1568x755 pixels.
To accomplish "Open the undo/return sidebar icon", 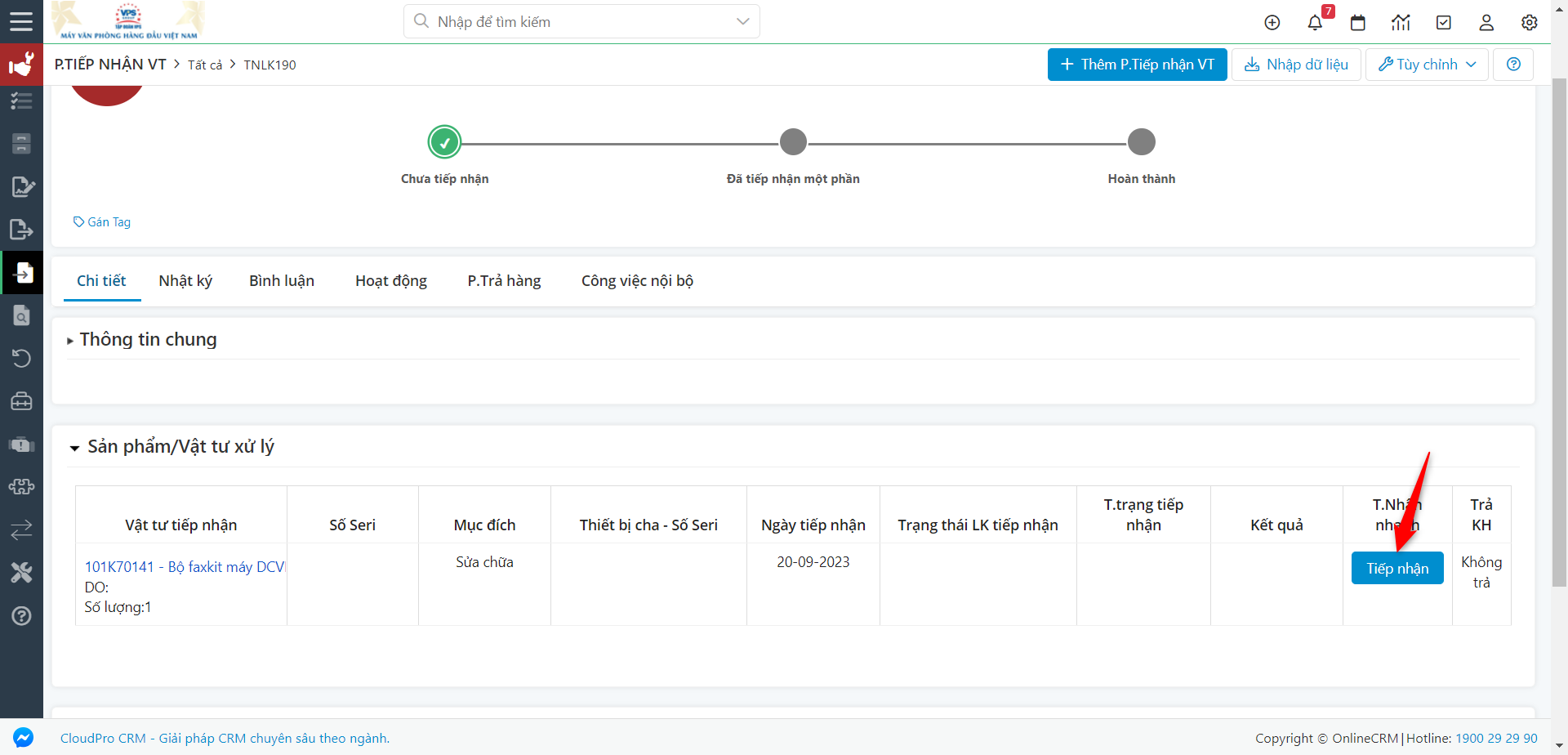I will (x=21, y=358).
